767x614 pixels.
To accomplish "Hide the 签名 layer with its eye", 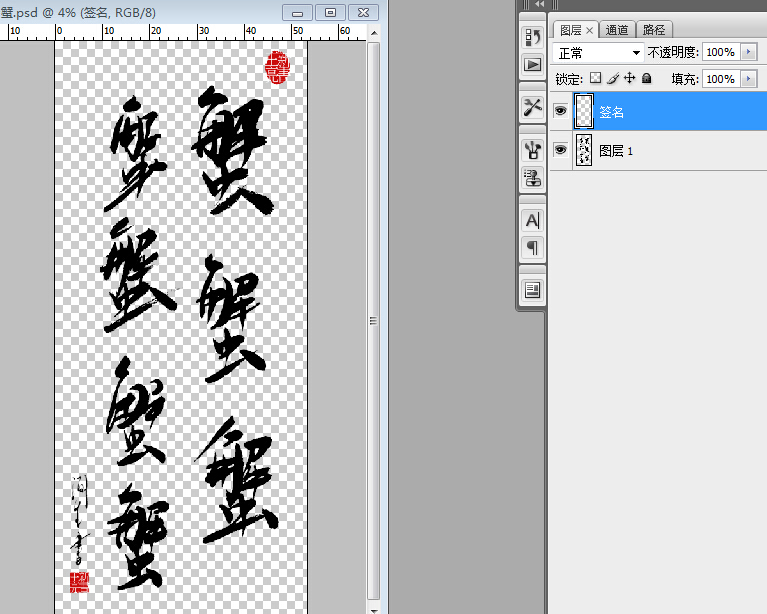I will (x=560, y=111).
